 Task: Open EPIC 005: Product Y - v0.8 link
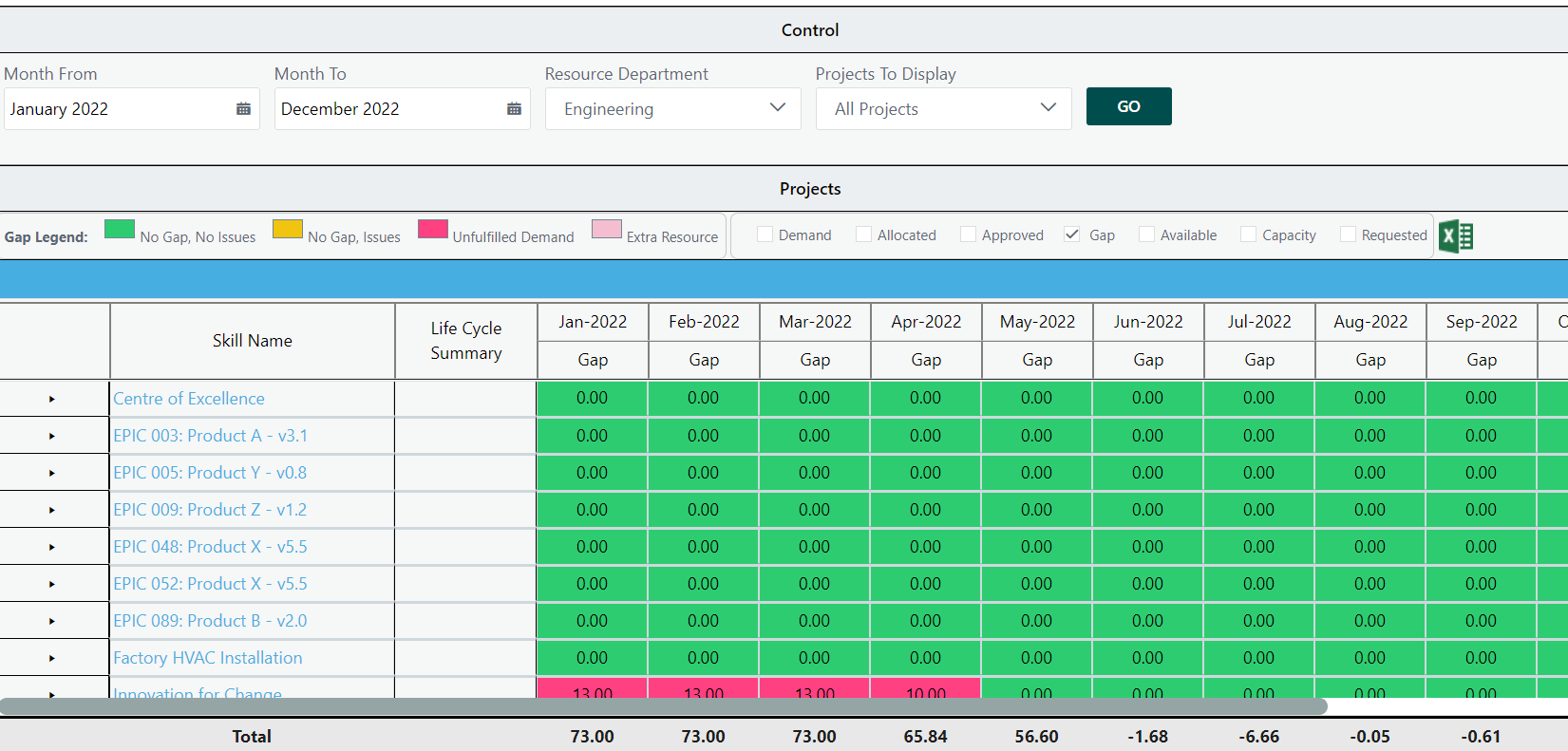[x=210, y=473]
